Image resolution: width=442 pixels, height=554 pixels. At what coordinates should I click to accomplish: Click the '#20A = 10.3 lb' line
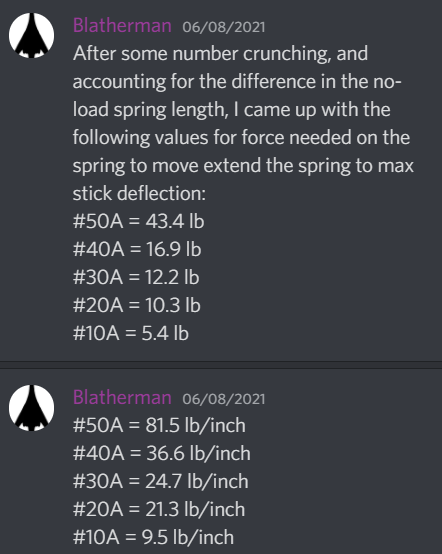point(137,305)
